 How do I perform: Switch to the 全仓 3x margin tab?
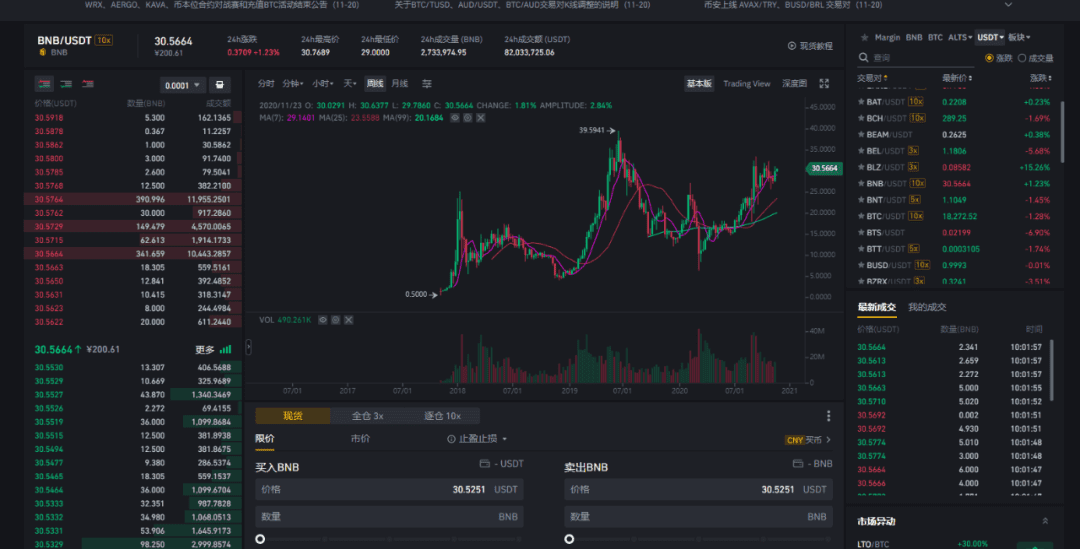pos(367,415)
